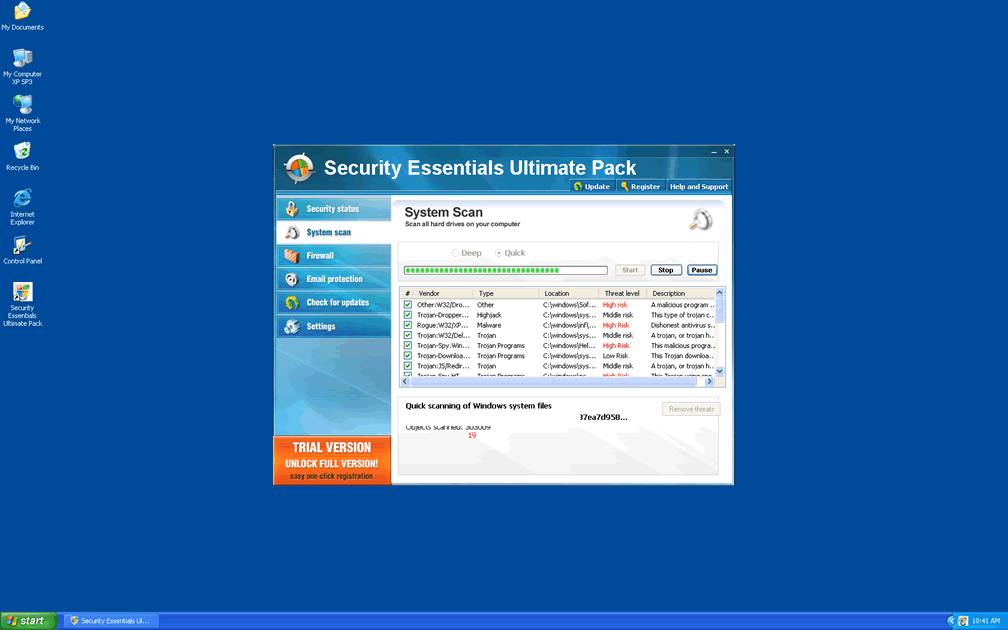
Task: Click the Check for updates globe icon
Action: [291, 303]
